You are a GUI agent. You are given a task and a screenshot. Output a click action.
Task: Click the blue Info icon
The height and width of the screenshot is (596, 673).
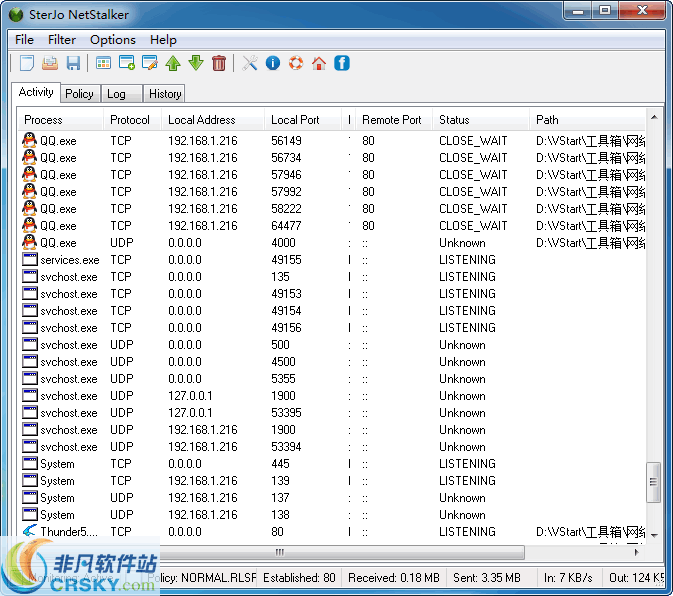(273, 63)
